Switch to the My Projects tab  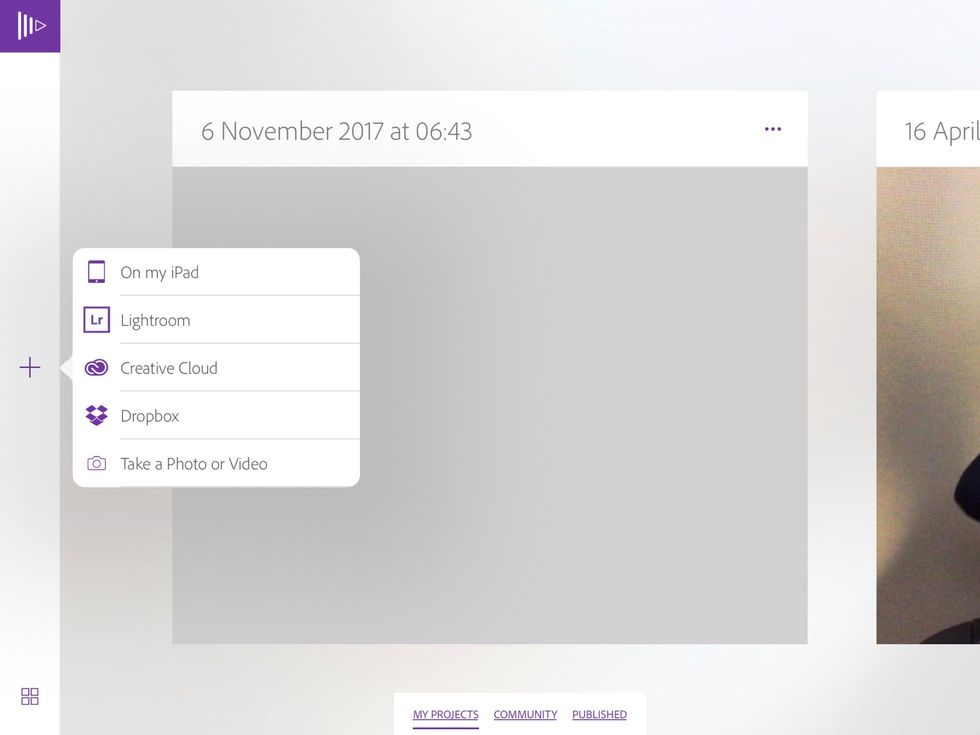pos(446,714)
